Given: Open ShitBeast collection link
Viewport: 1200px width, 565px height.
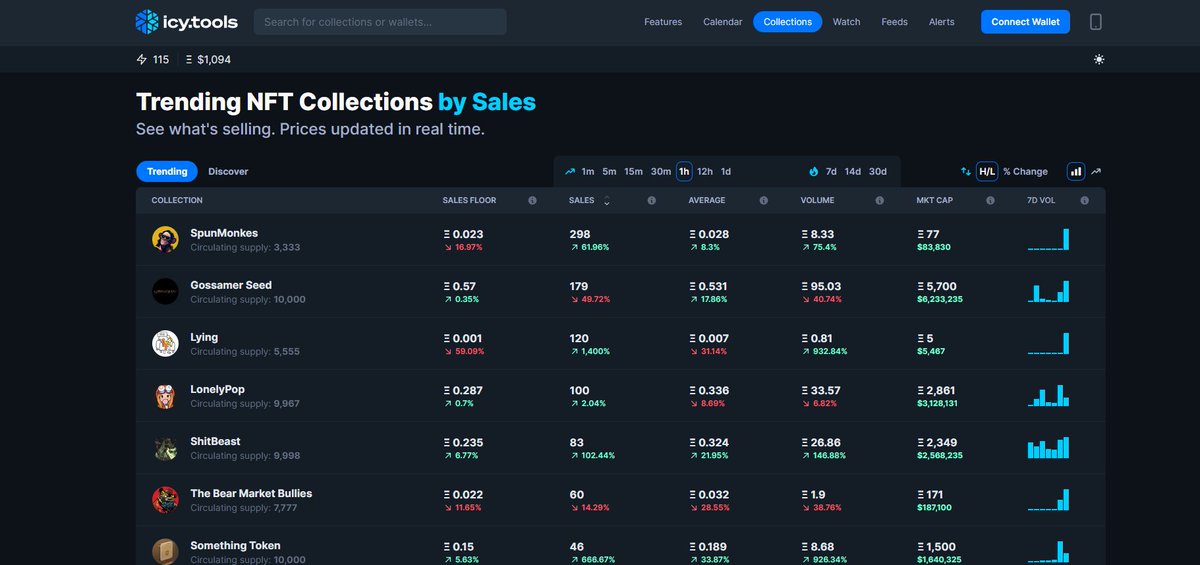Looking at the screenshot, I should coord(215,441).
